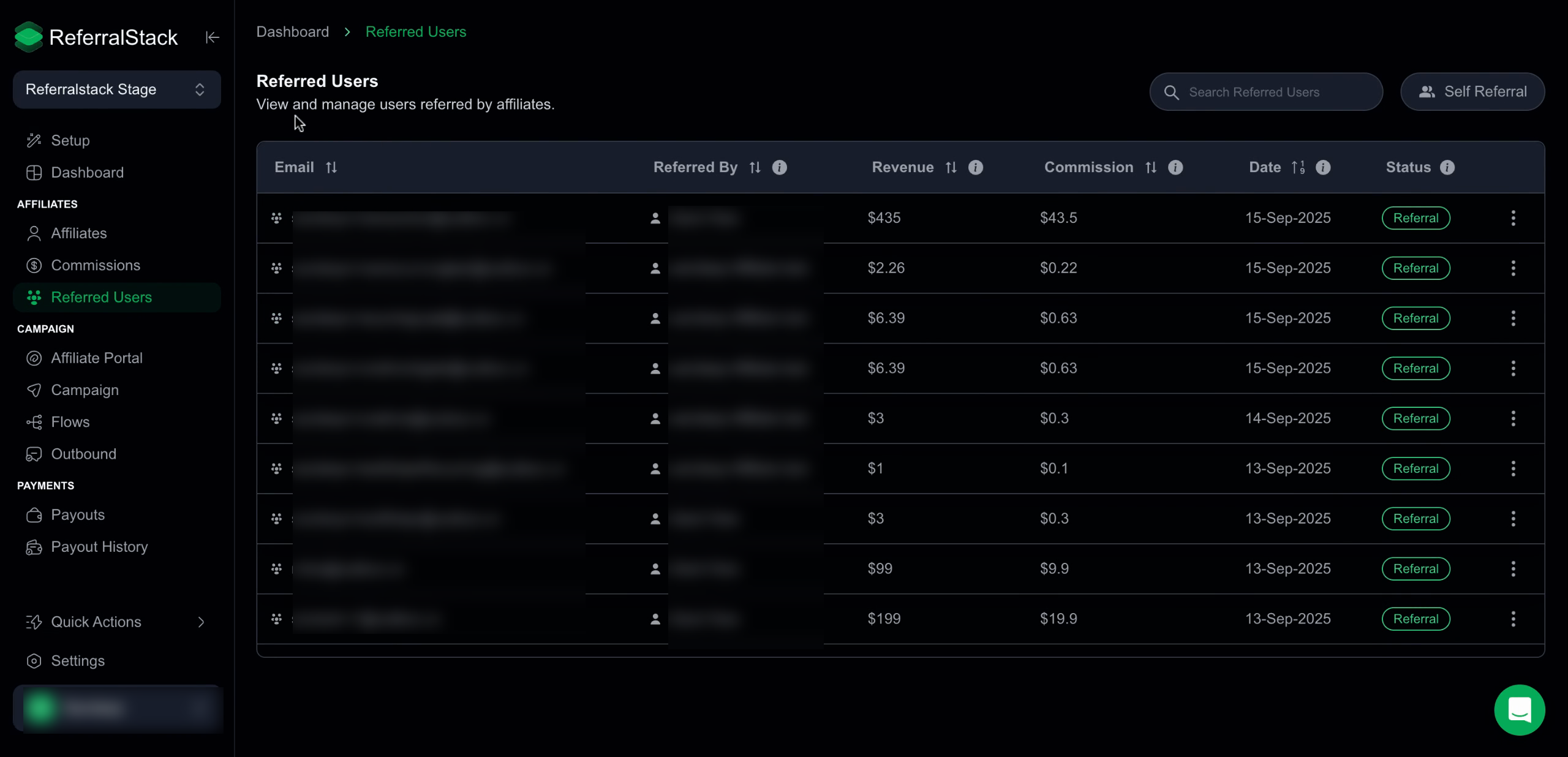Go to Commissions in sidebar

point(96,265)
